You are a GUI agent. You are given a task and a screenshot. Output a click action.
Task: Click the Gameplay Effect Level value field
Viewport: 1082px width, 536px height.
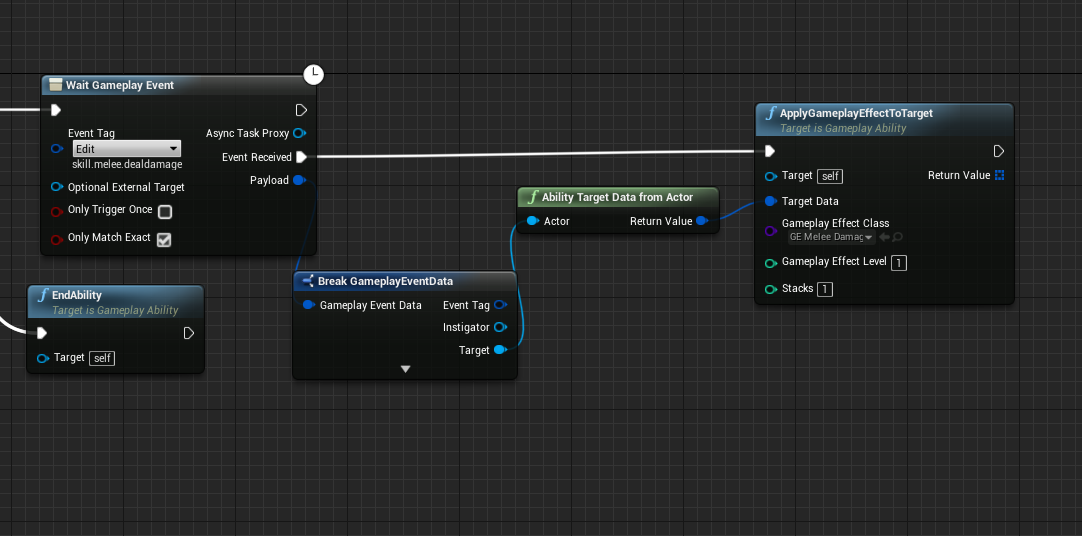pos(898,263)
